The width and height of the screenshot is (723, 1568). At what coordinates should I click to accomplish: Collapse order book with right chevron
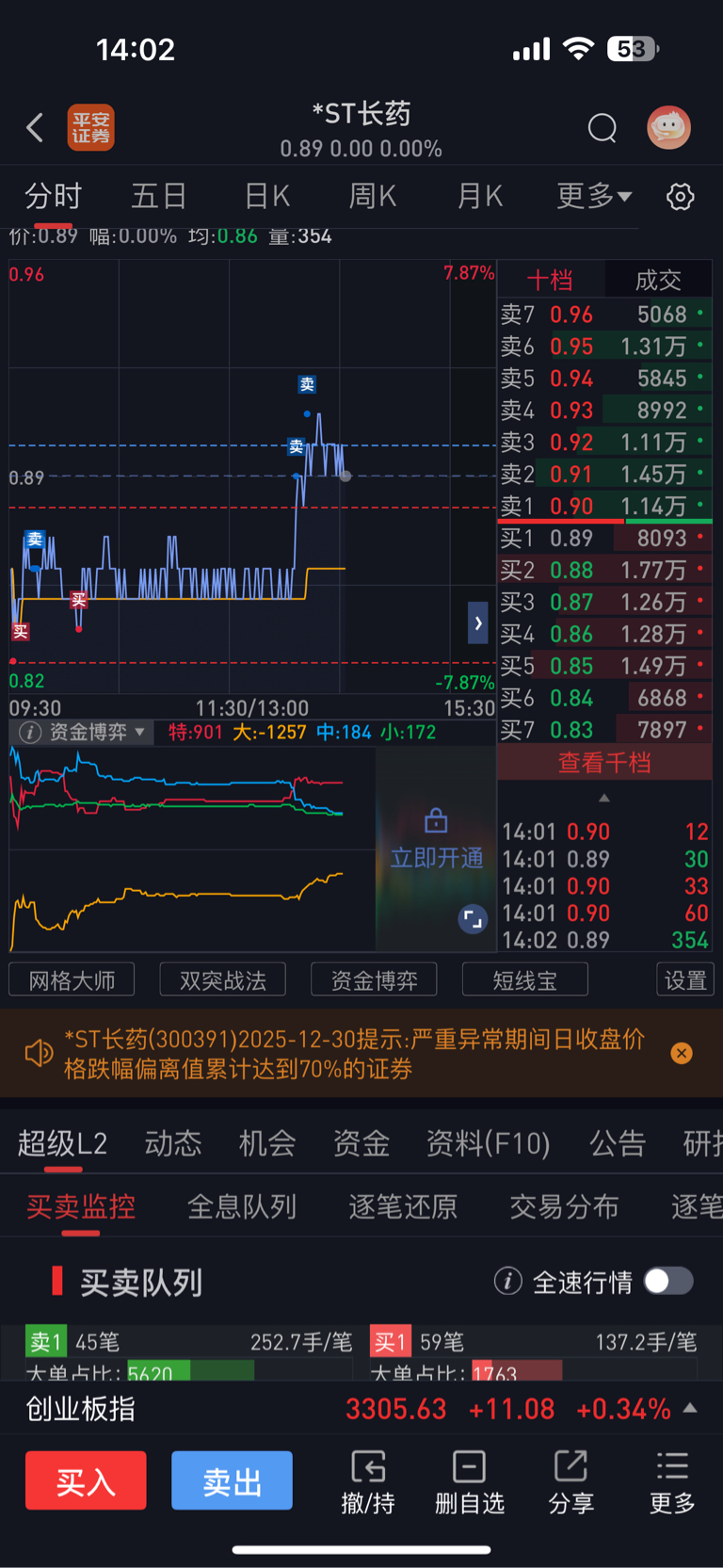pos(478,622)
